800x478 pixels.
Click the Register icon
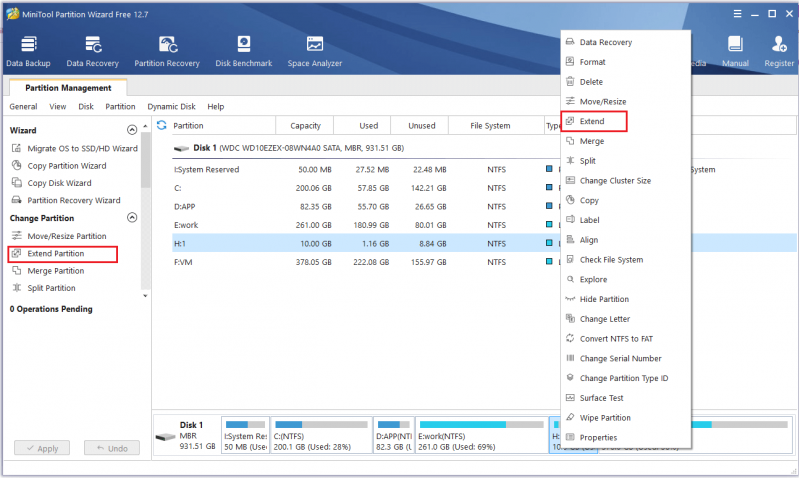[x=779, y=52]
